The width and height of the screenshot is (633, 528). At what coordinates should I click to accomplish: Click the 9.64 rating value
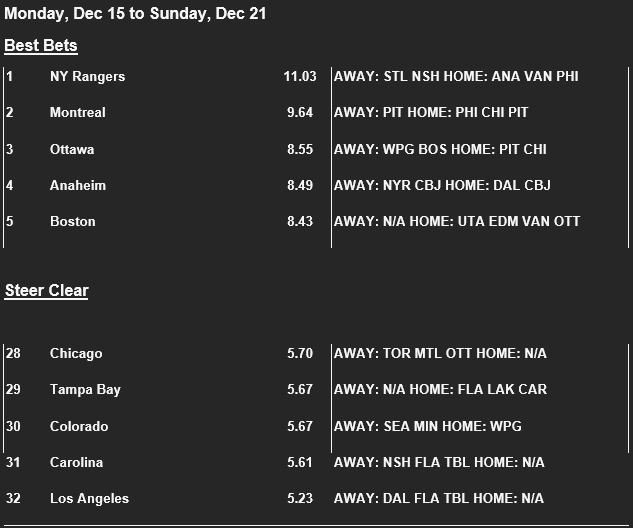coord(300,112)
